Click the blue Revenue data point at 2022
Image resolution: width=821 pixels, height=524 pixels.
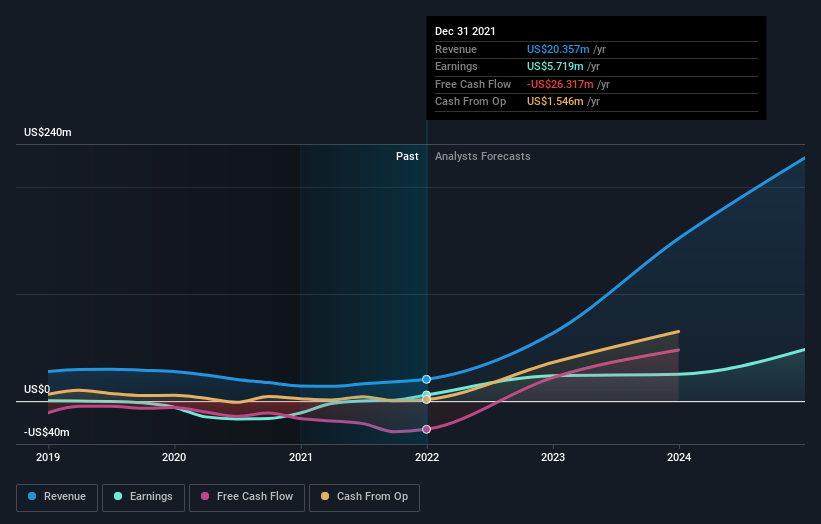click(x=427, y=379)
